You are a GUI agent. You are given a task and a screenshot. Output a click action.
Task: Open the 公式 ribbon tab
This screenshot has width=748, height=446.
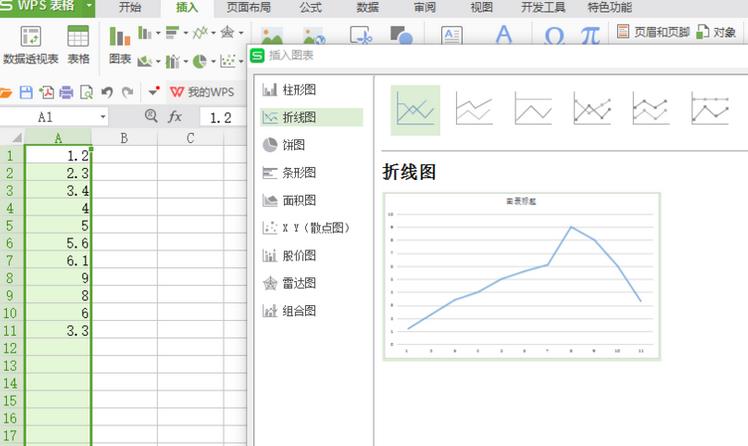(311, 7)
